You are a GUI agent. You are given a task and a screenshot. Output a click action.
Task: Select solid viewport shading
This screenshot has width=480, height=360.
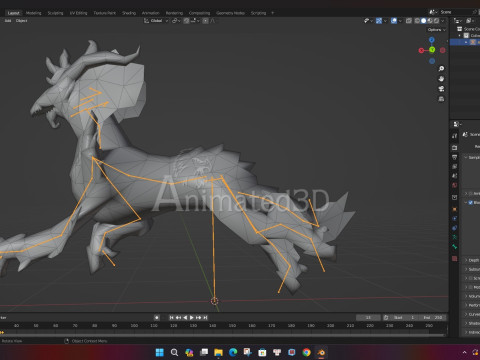423,21
